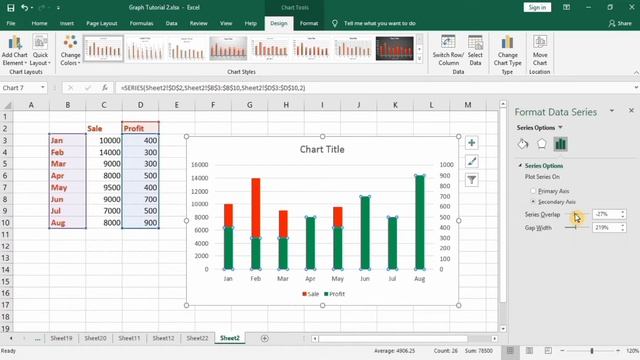This screenshot has height=360, width=640.
Task: Open Series Options dropdown arrow
Action: click(x=560, y=128)
